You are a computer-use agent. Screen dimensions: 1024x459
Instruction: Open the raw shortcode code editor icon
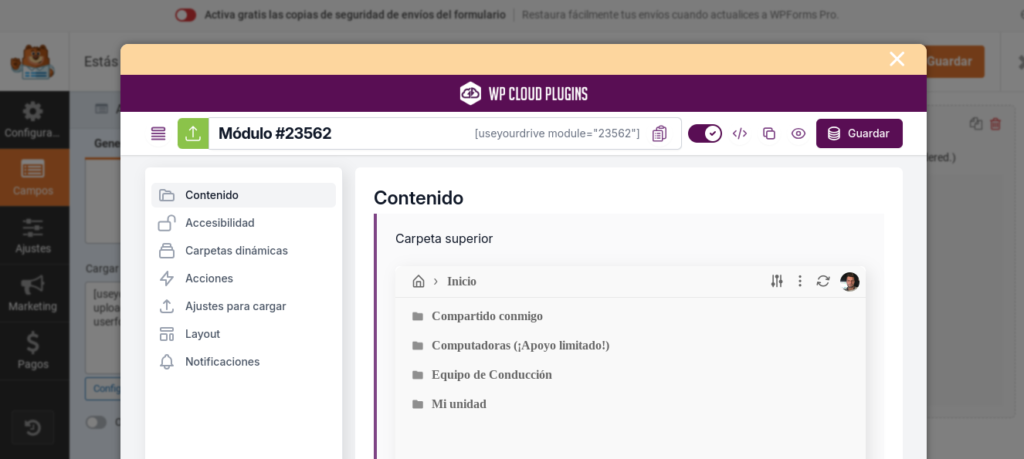click(739, 134)
